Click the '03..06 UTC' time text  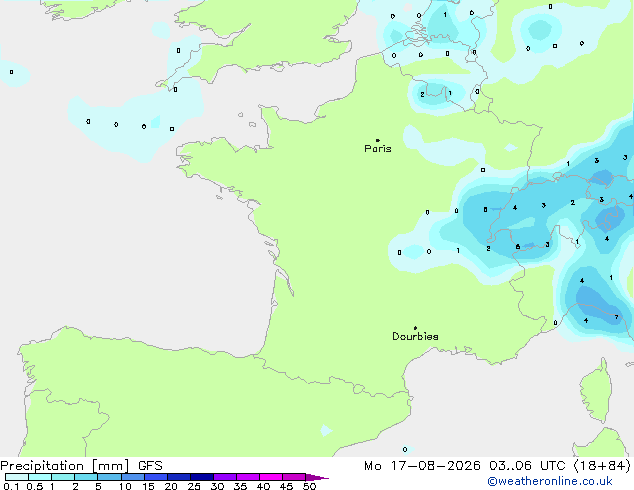527,466
